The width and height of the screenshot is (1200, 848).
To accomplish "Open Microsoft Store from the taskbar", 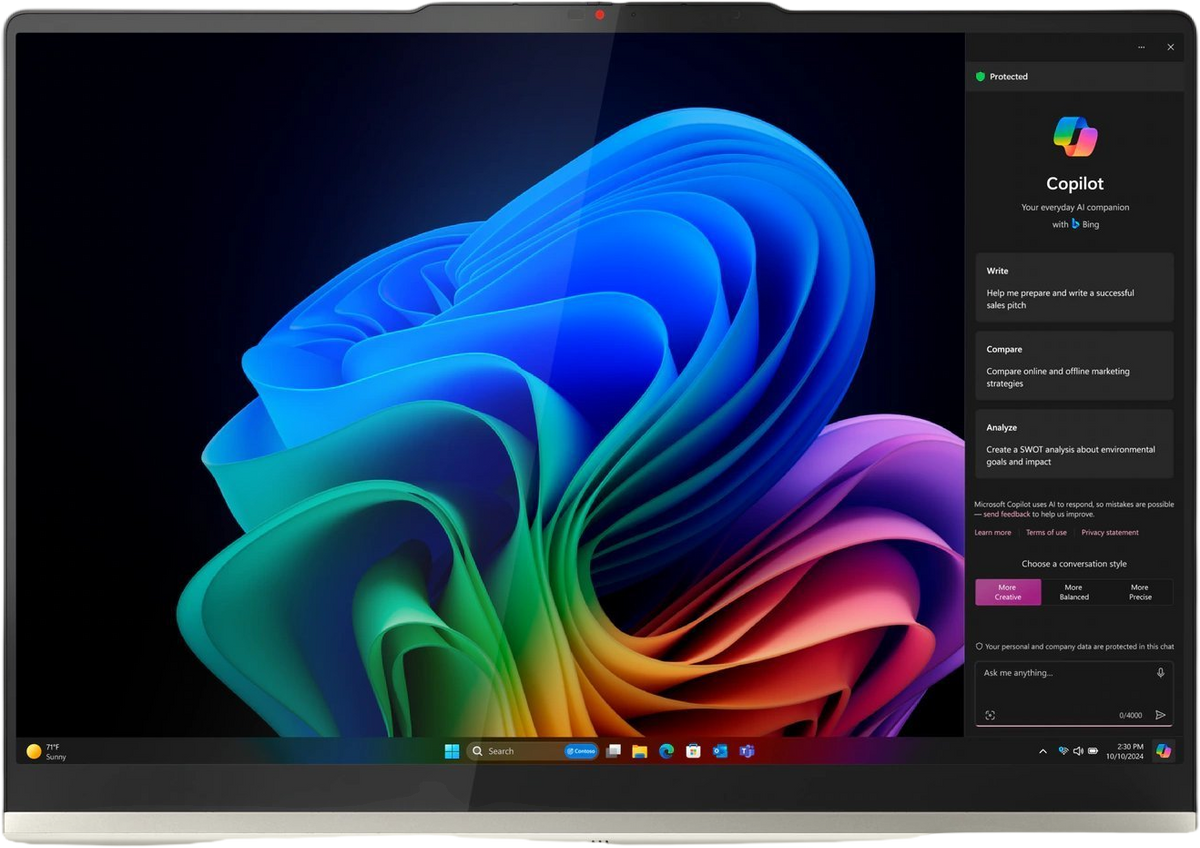I will click(693, 751).
